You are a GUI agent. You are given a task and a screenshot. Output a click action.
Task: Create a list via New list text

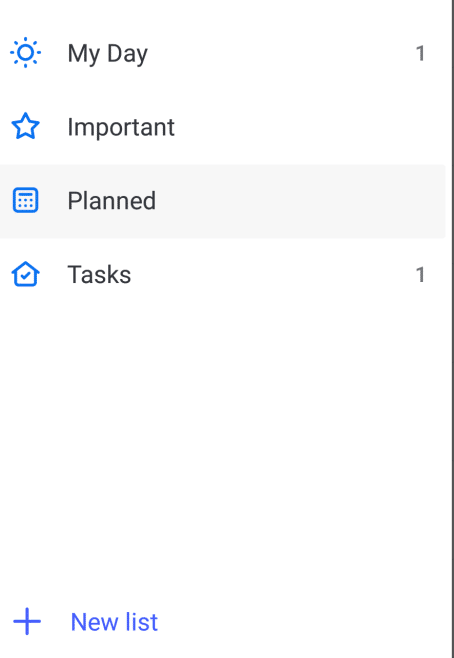114,622
